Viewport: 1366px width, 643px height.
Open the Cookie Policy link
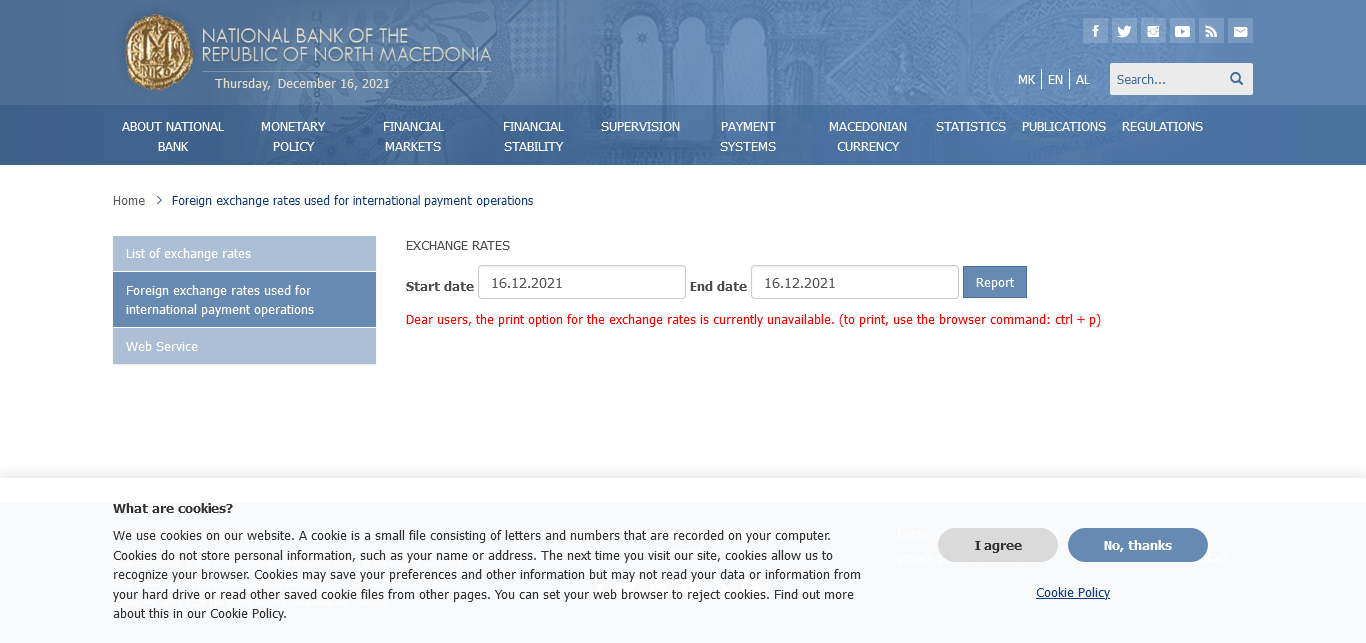coord(1072,593)
